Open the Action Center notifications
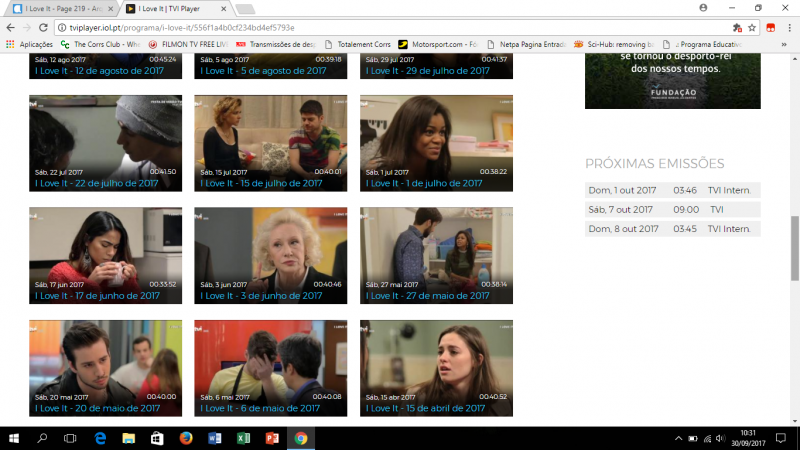 pos(781,438)
